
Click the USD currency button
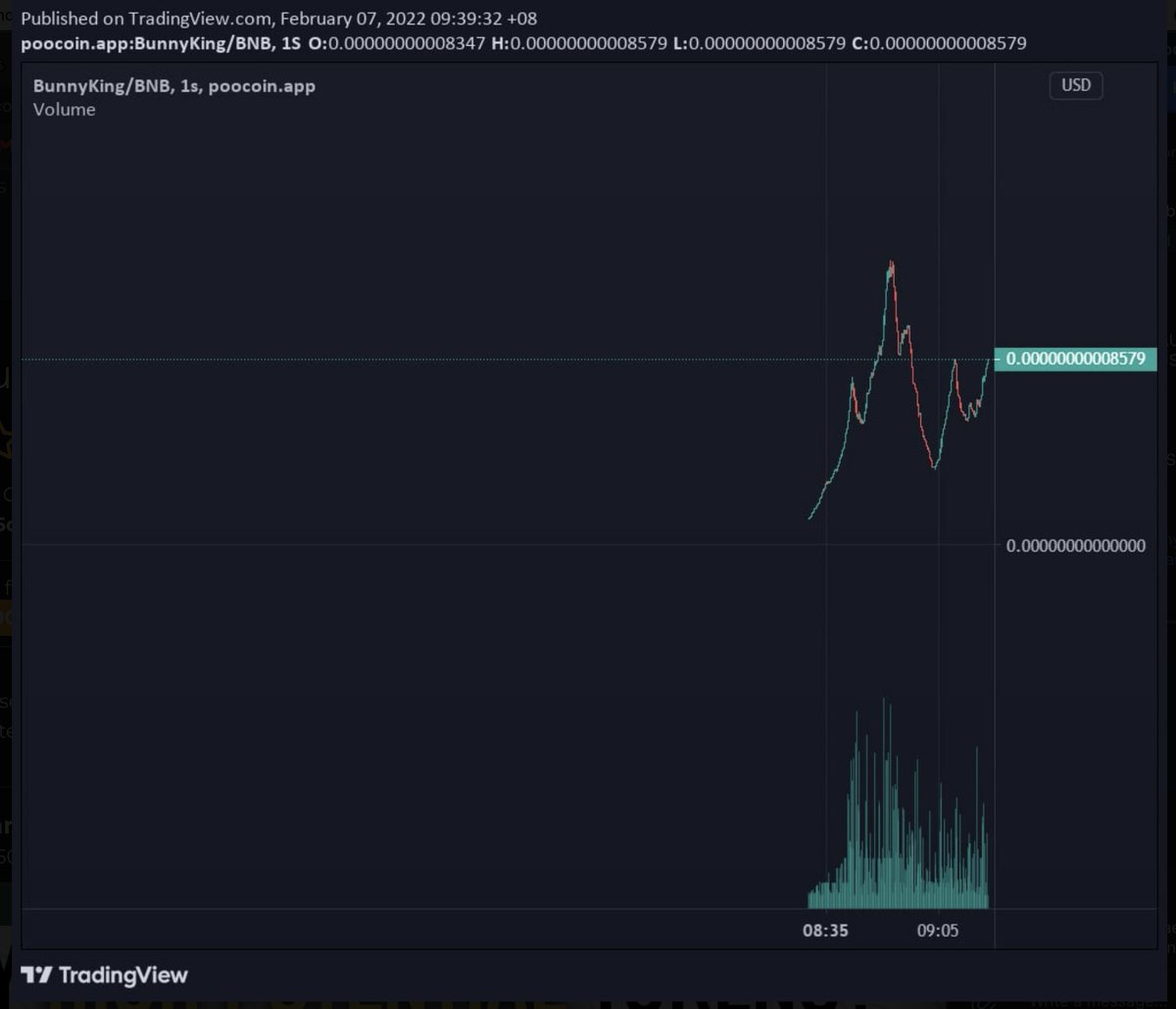[x=1076, y=85]
